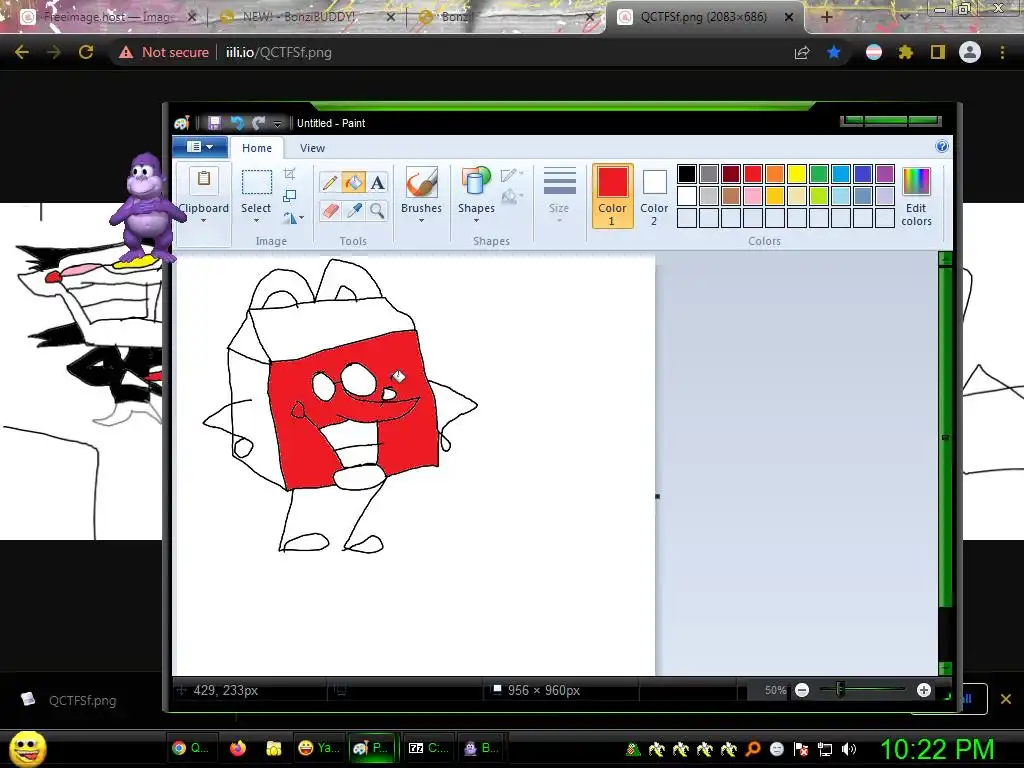Pick the purple color swatch
The height and width of the screenshot is (768, 1024).
coord(885,174)
